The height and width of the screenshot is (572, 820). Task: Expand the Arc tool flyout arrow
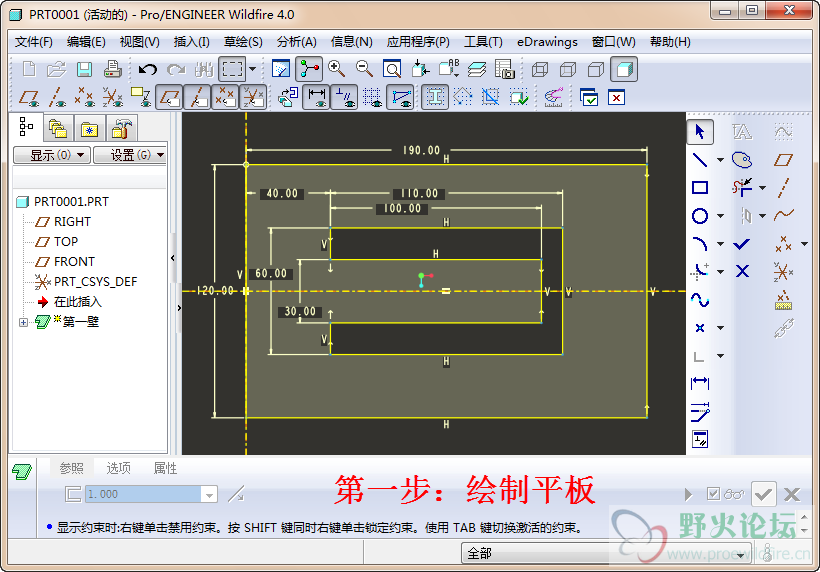coord(720,244)
